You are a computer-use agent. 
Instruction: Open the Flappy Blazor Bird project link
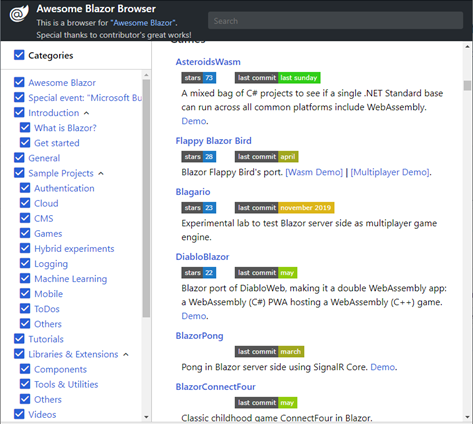(x=213, y=141)
